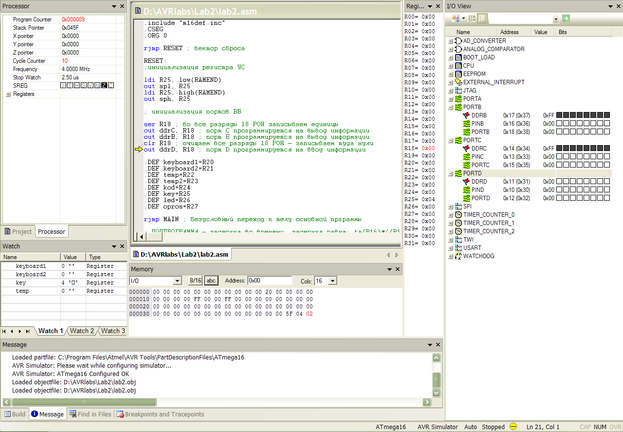Click the 8/16 toggle button in Memory

click(194, 281)
